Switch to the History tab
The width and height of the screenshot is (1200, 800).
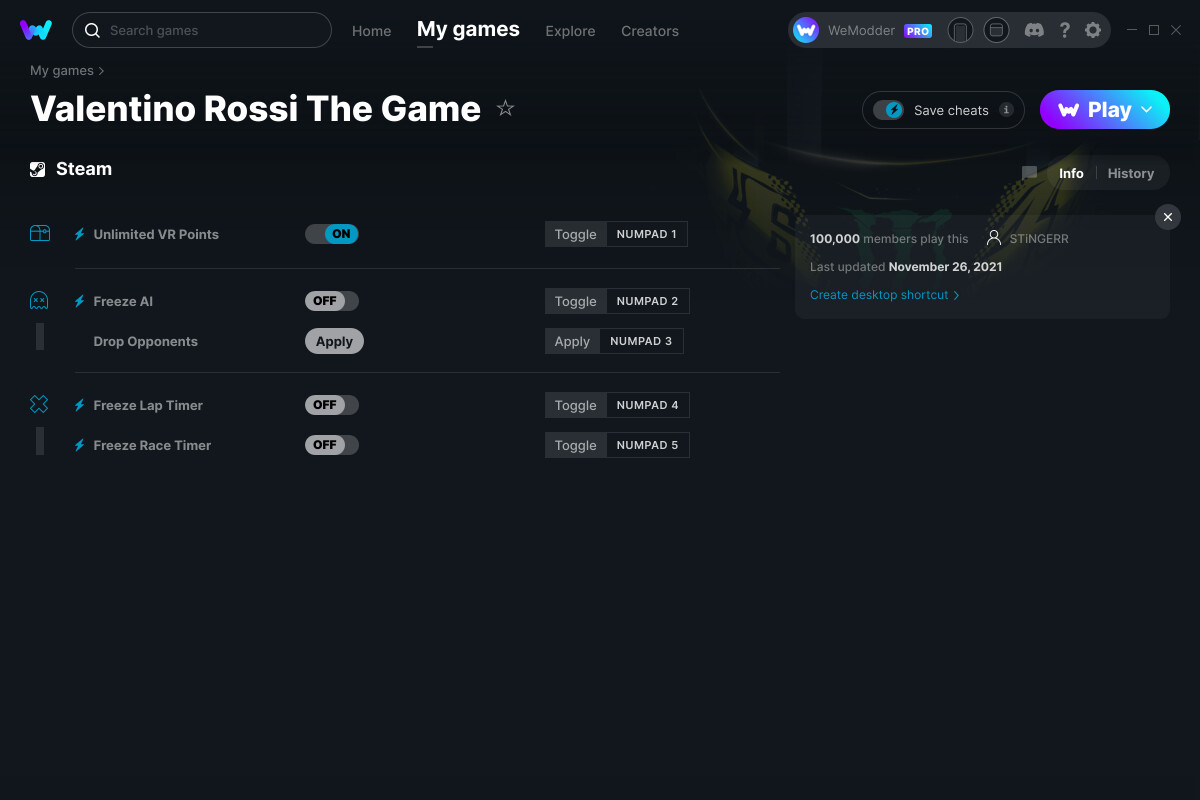click(1131, 173)
